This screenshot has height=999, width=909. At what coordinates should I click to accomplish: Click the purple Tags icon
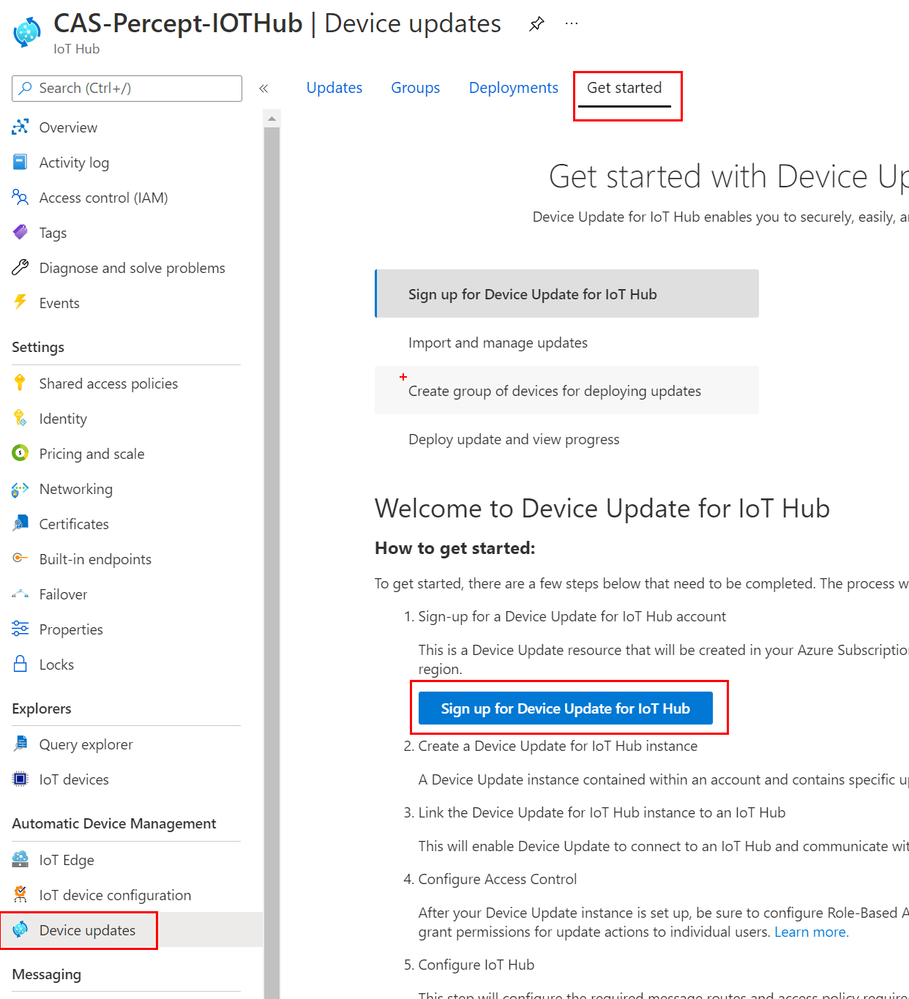20,232
